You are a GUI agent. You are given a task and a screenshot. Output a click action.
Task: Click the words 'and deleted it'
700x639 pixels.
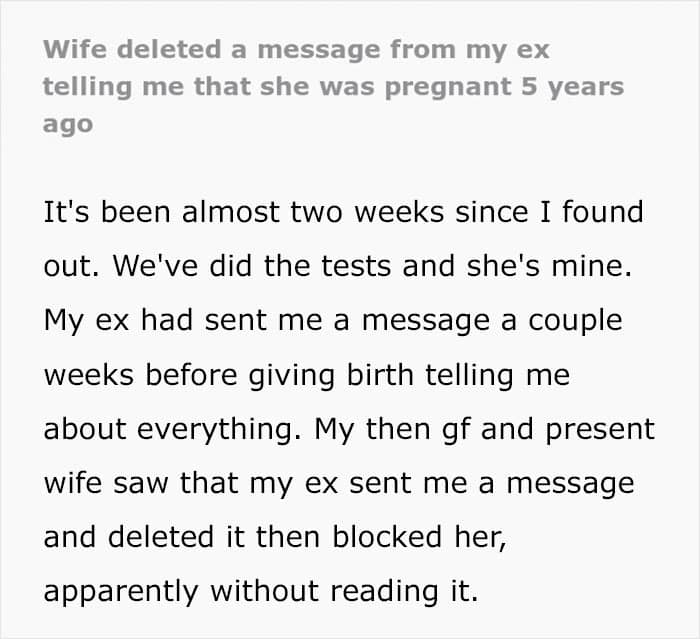coord(144,537)
